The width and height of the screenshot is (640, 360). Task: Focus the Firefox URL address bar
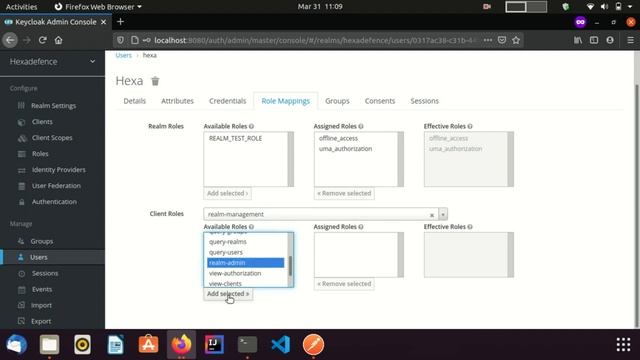click(314, 40)
